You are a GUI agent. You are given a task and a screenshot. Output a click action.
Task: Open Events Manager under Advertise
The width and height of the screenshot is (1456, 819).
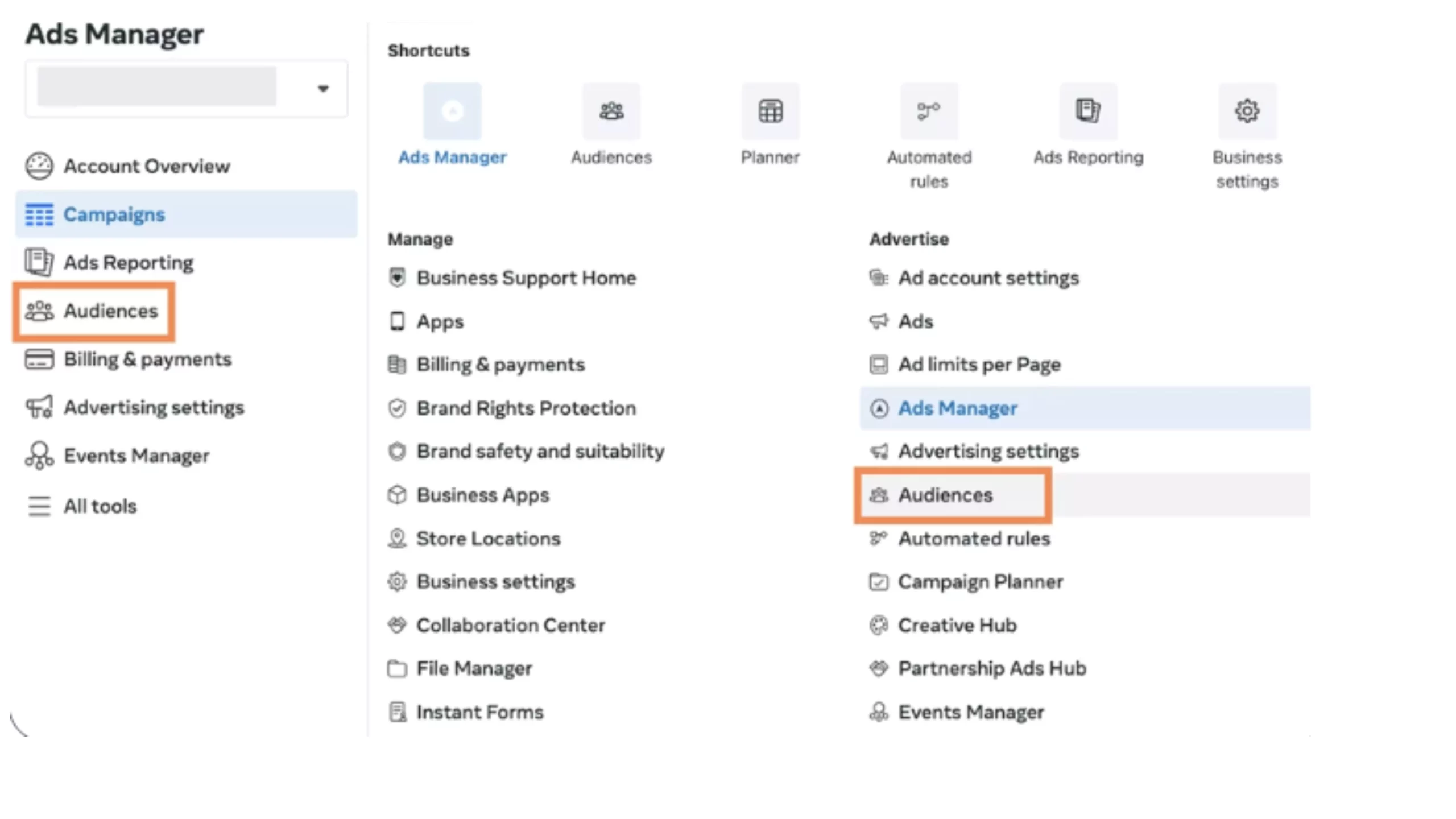pyautogui.click(x=971, y=712)
